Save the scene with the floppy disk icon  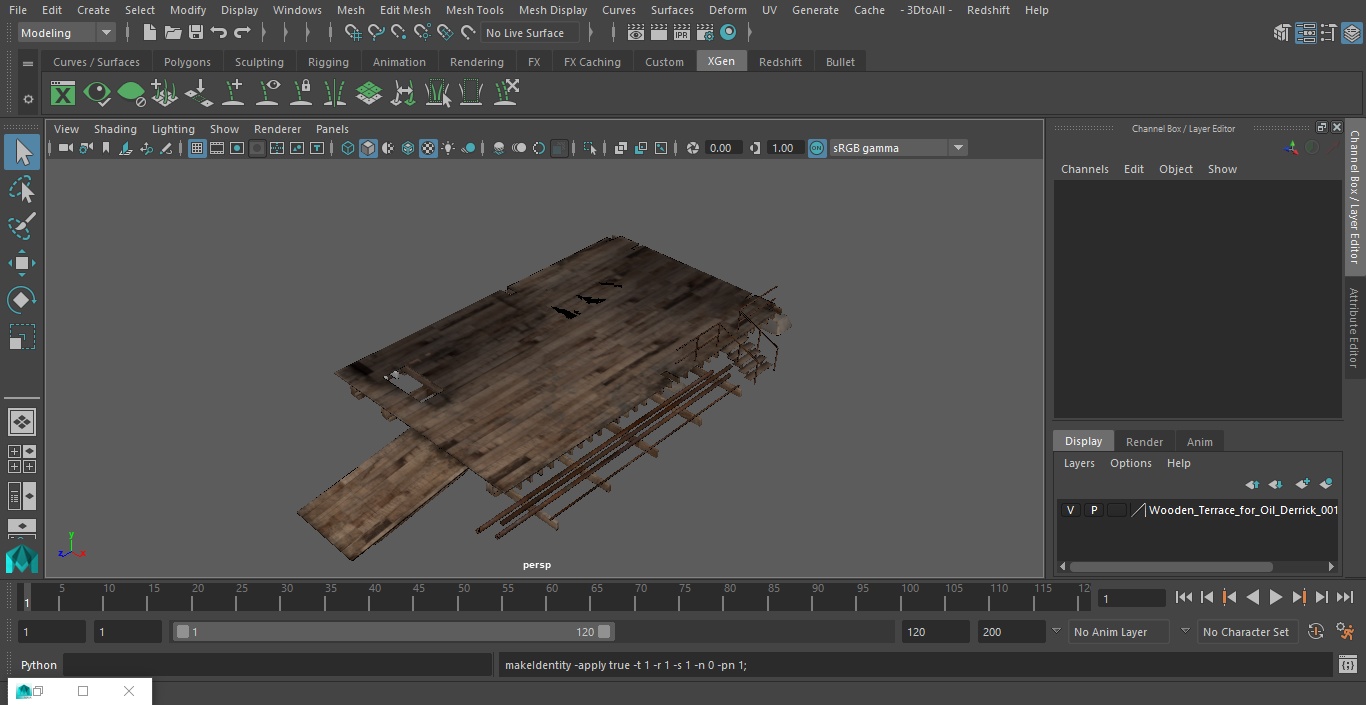point(195,33)
